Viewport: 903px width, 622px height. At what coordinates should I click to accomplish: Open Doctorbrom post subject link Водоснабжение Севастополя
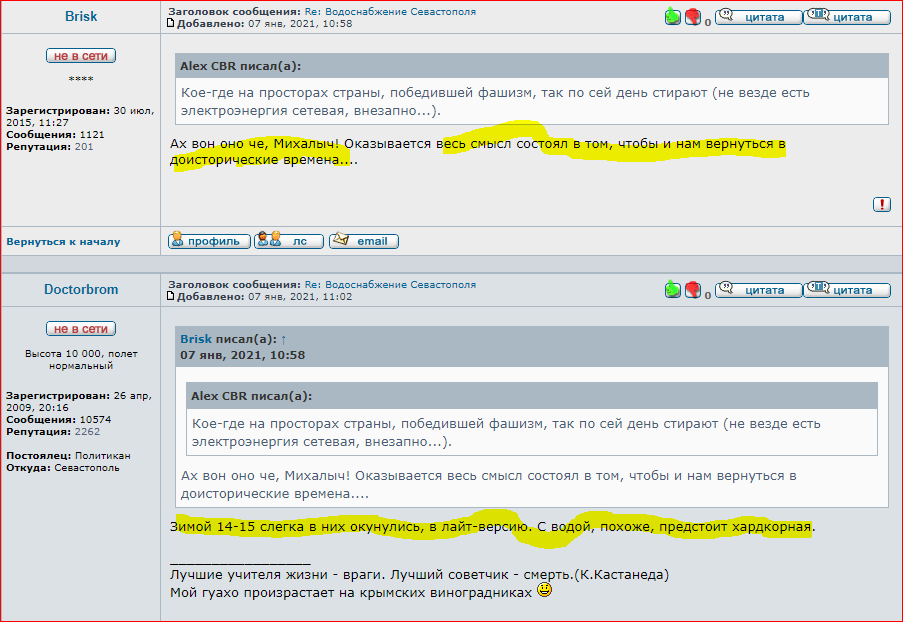click(390, 285)
